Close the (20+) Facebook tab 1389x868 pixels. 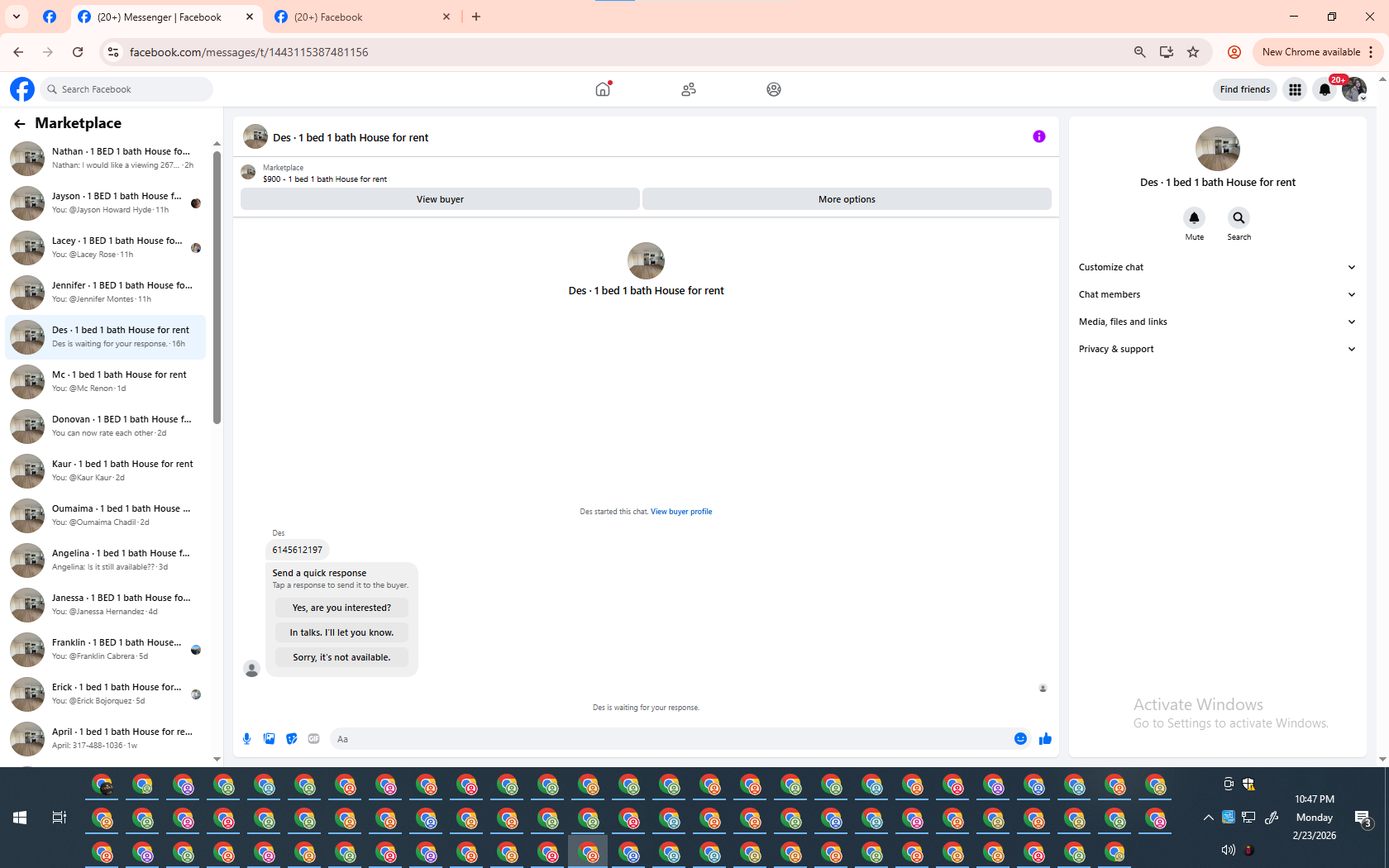(x=446, y=17)
